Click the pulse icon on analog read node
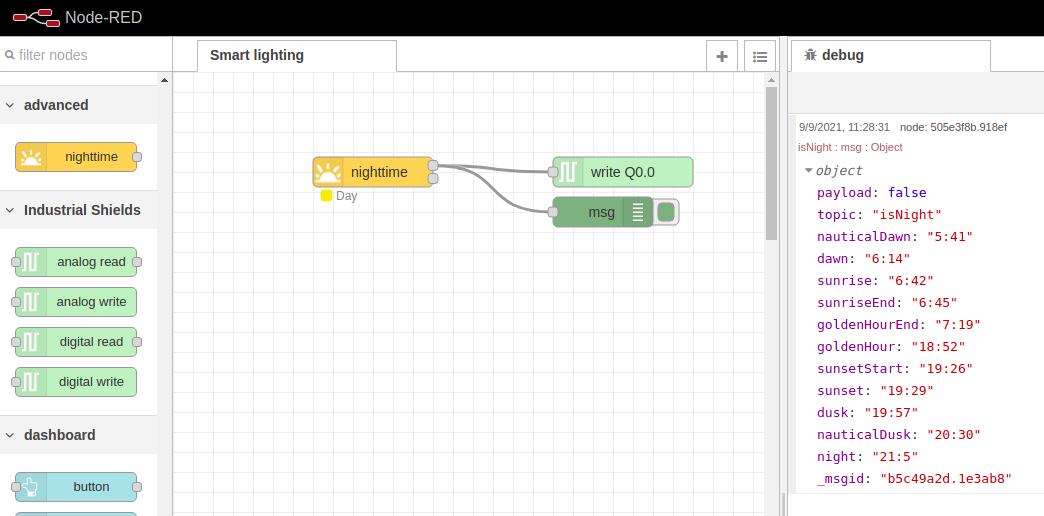The image size is (1044, 516). click(x=31, y=262)
